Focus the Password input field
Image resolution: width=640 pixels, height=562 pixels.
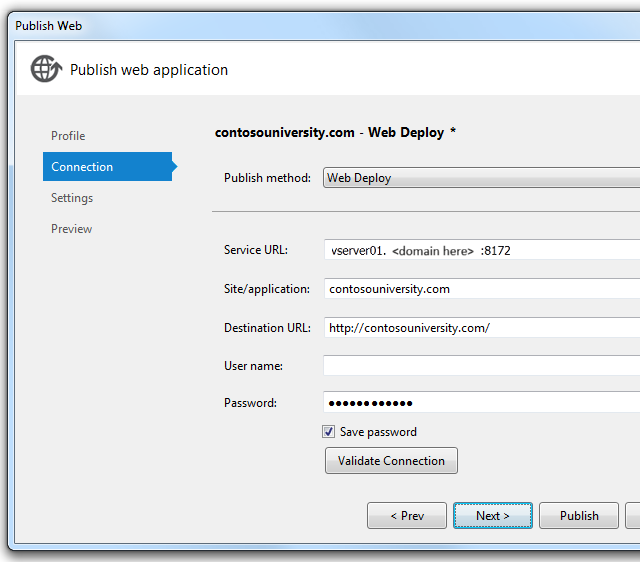[x=481, y=403]
